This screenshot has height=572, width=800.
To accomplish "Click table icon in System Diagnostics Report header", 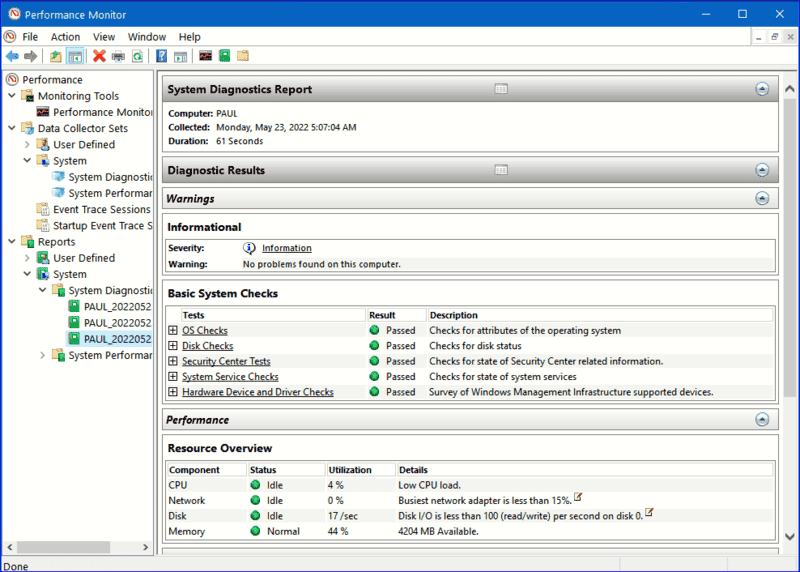I will [x=501, y=89].
